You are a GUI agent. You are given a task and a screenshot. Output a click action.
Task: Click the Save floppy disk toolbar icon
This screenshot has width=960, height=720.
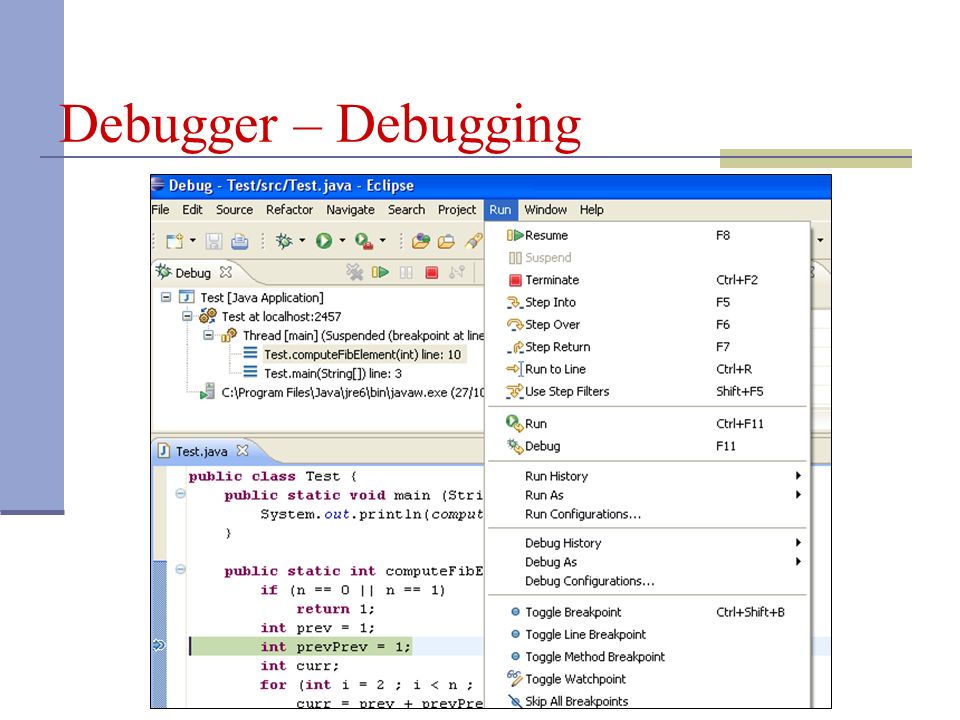click(x=214, y=241)
